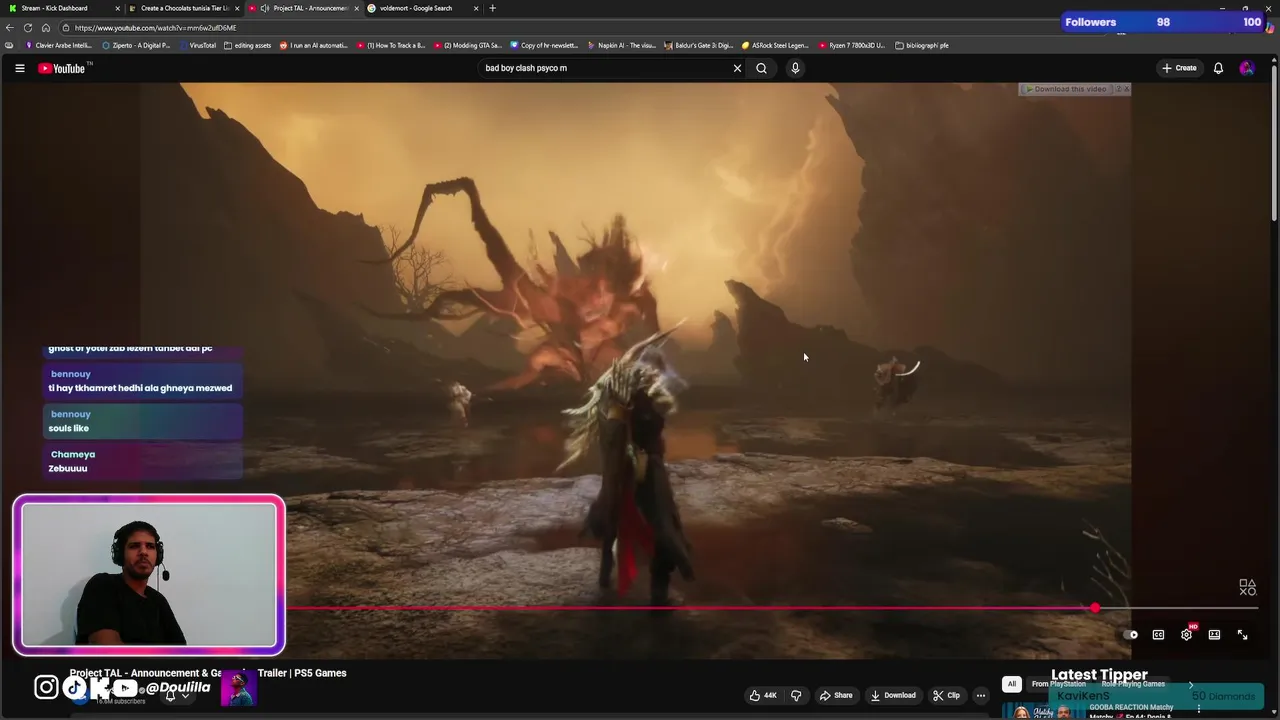Focus the YouTube search input field

605,68
